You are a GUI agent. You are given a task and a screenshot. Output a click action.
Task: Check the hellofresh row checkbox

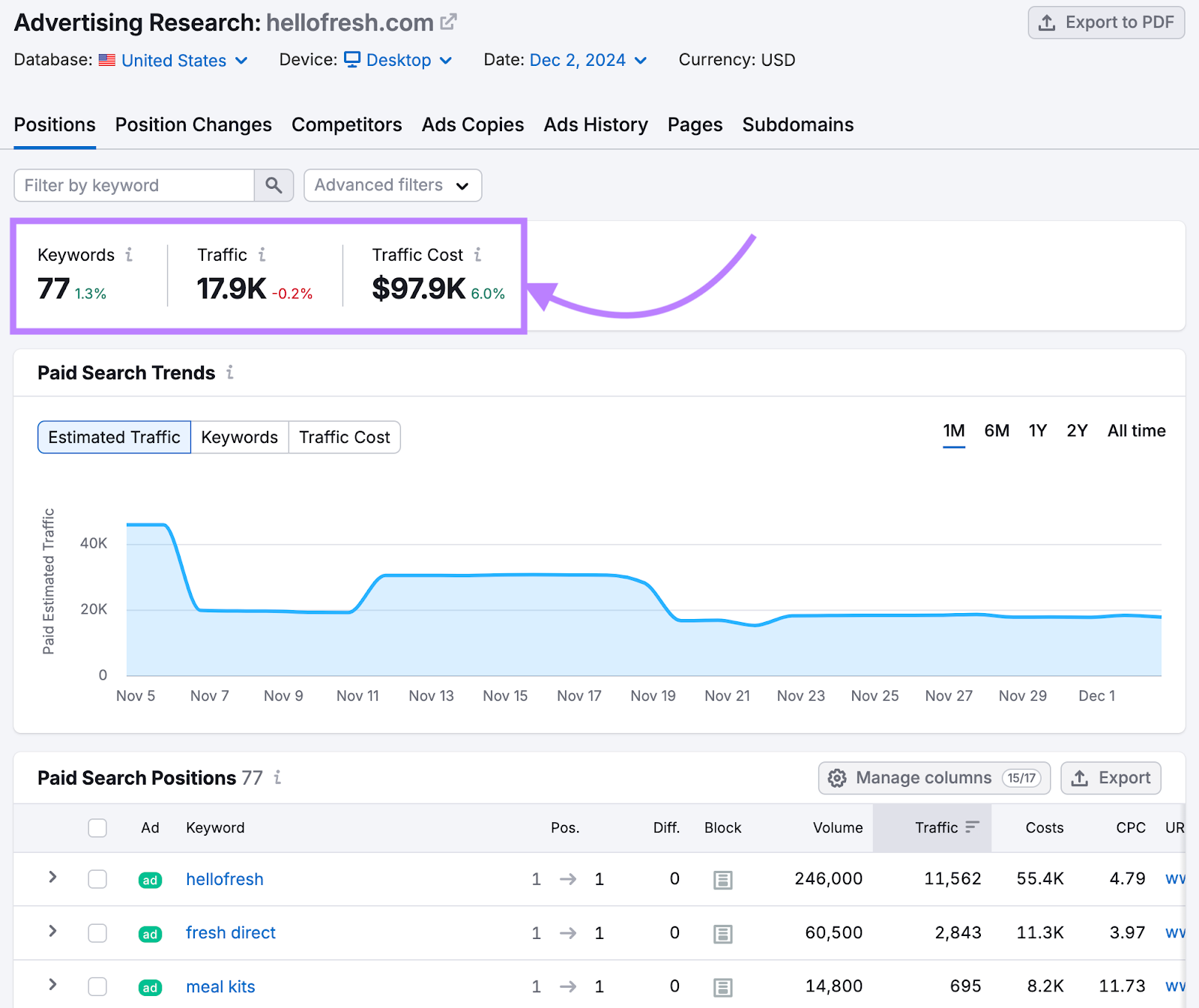click(97, 878)
